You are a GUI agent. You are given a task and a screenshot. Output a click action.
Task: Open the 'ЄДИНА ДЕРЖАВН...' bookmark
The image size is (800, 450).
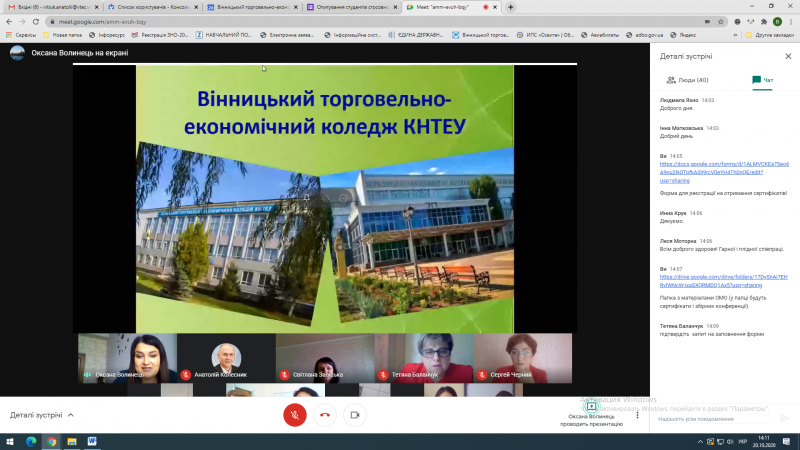[x=415, y=35]
